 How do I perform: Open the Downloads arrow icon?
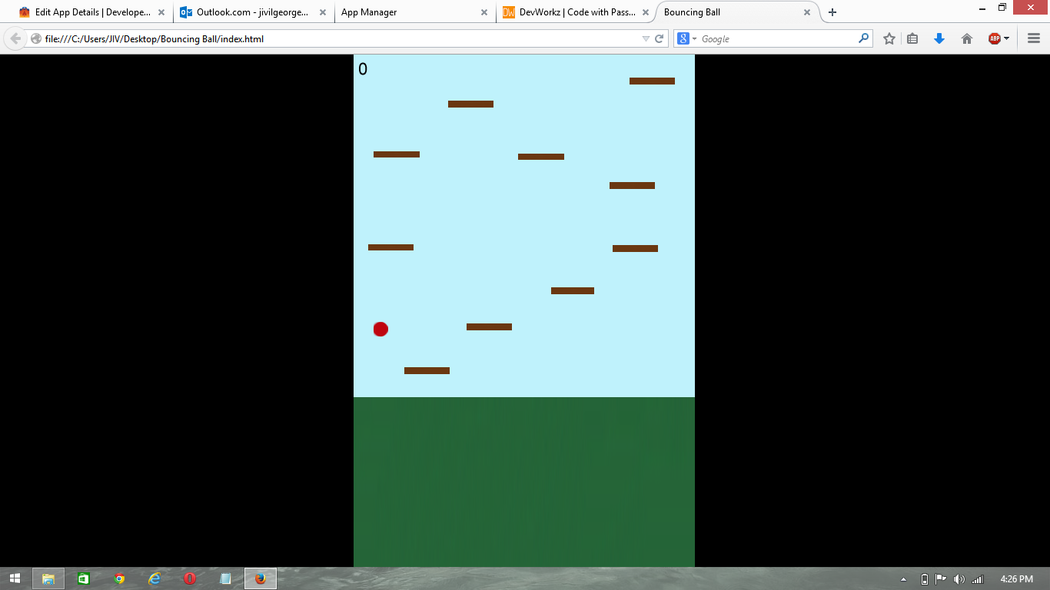tap(939, 39)
